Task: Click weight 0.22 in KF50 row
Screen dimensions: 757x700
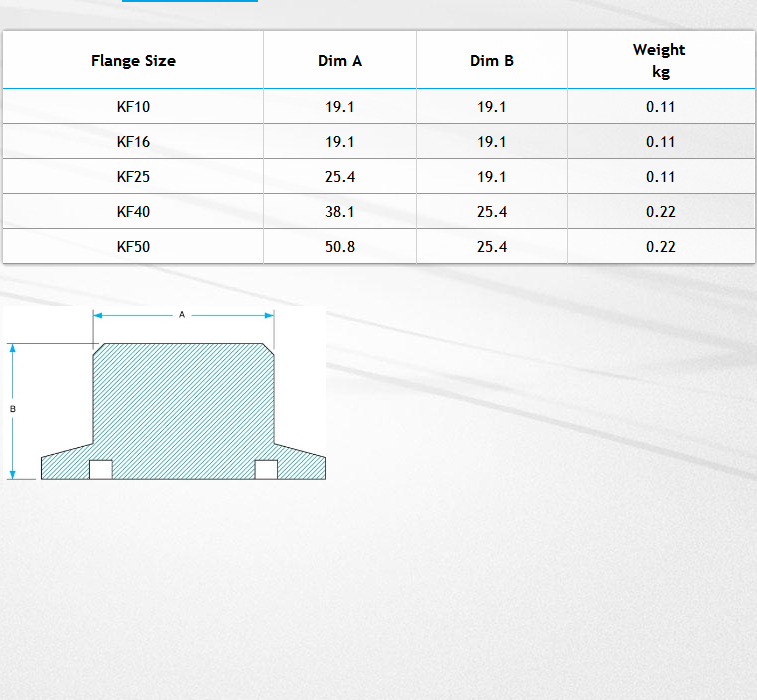Action: pyautogui.click(x=661, y=246)
